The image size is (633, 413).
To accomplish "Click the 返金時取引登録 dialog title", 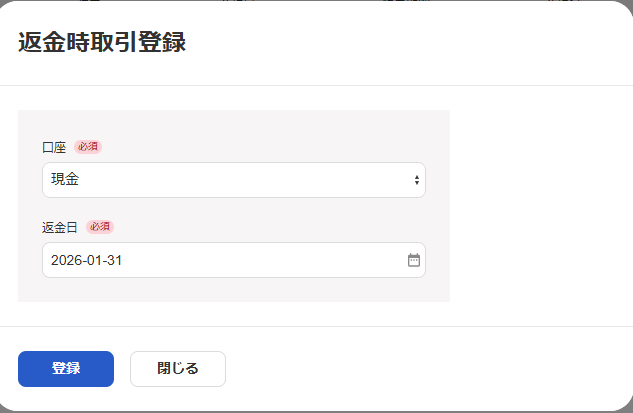I will tap(102, 43).
